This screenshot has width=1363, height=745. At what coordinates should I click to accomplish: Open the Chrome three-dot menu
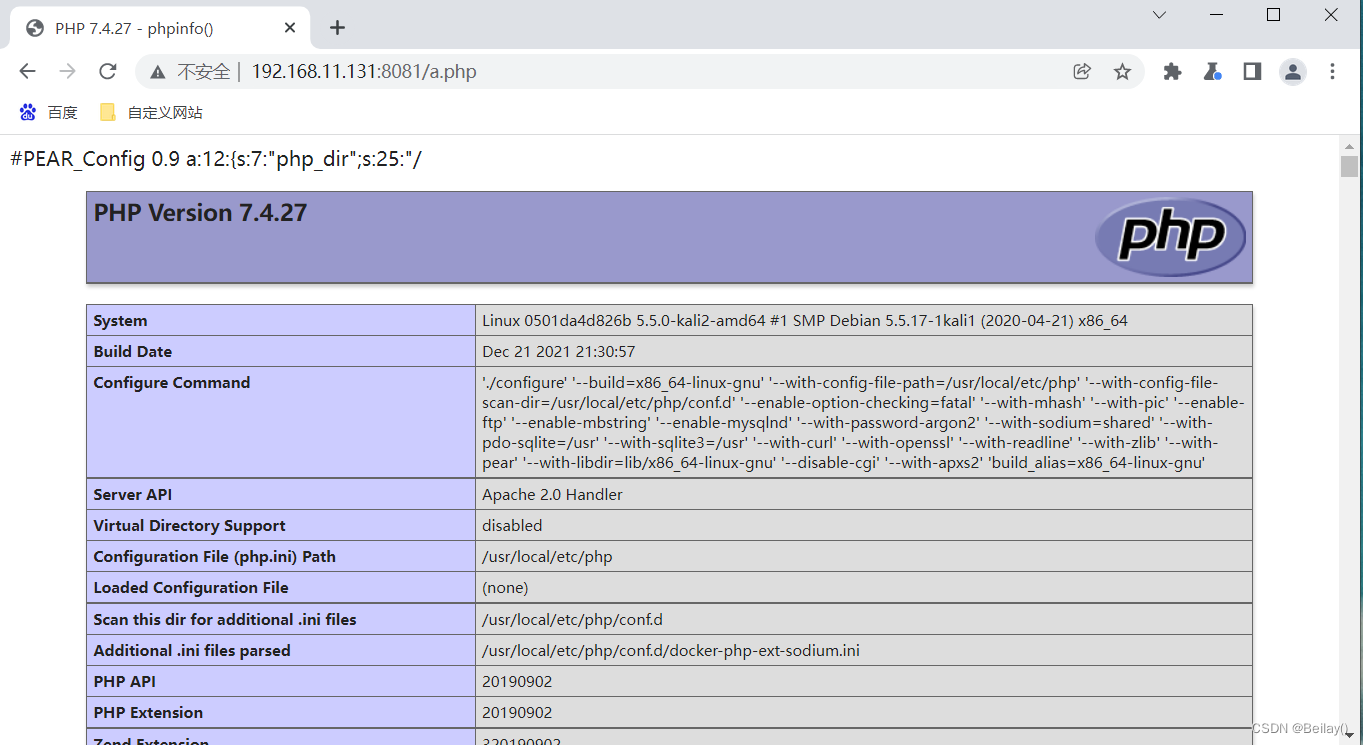1332,71
